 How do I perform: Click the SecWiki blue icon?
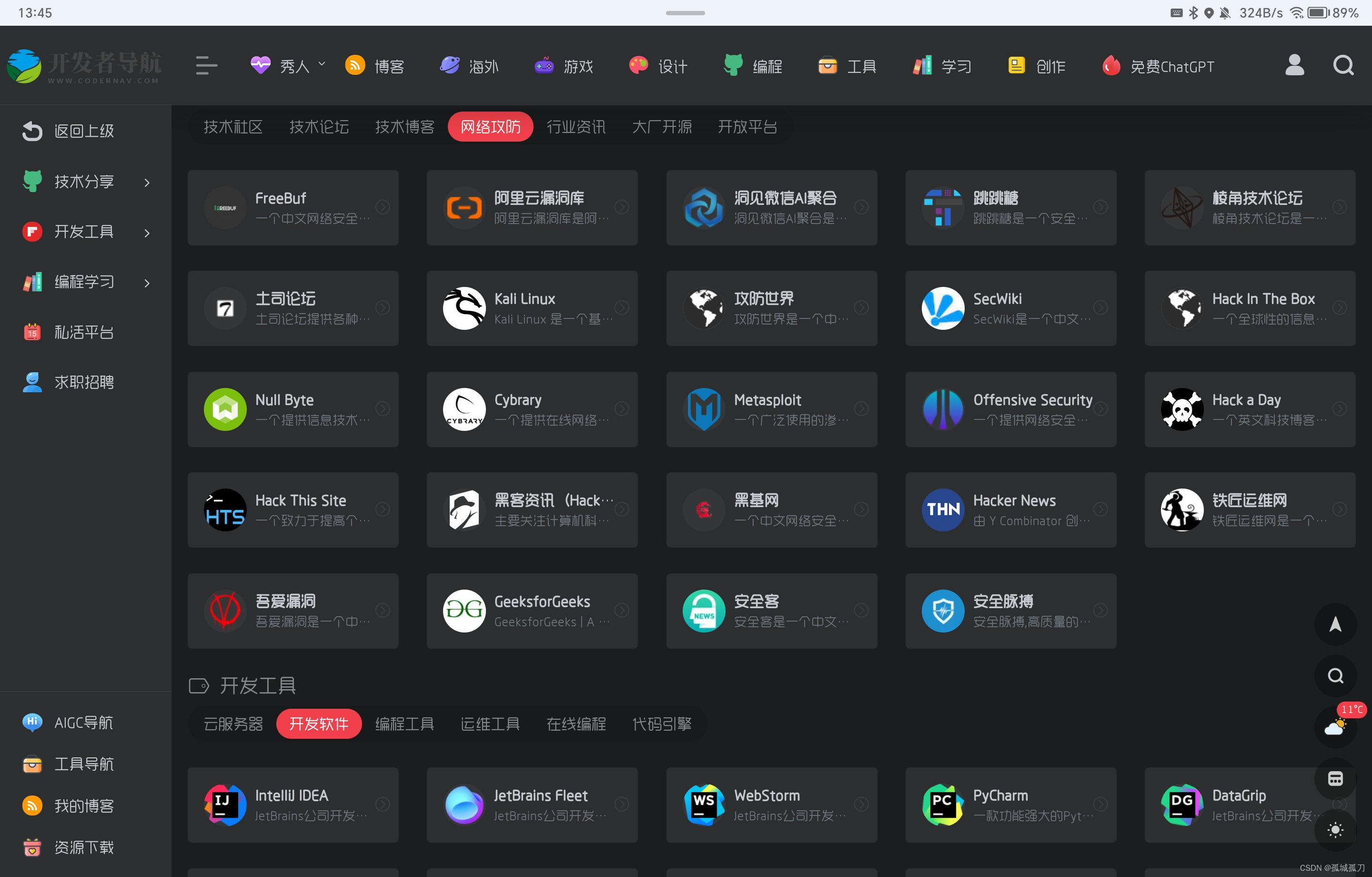[943, 308]
